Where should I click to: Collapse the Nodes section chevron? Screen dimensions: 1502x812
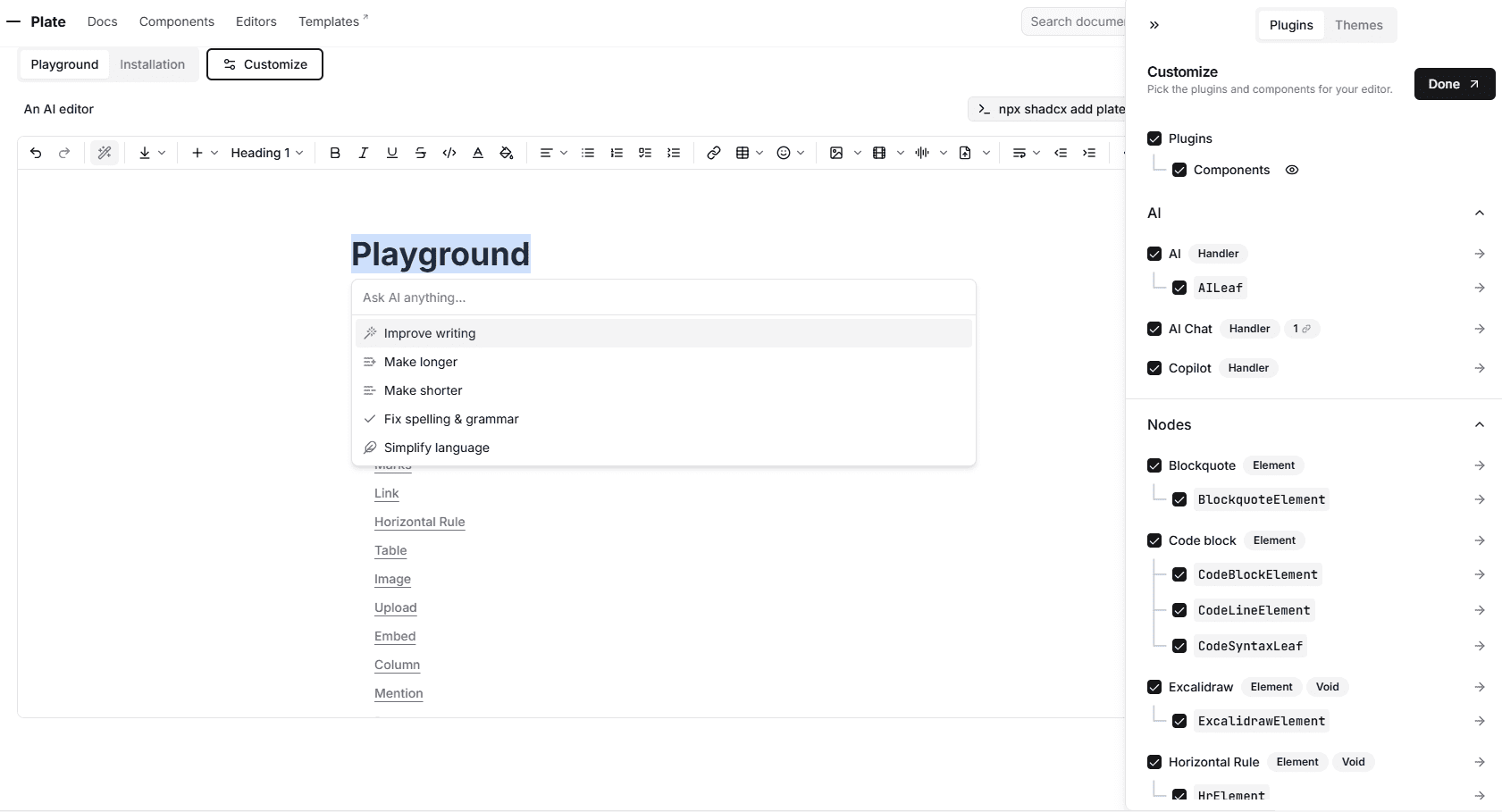tap(1480, 424)
